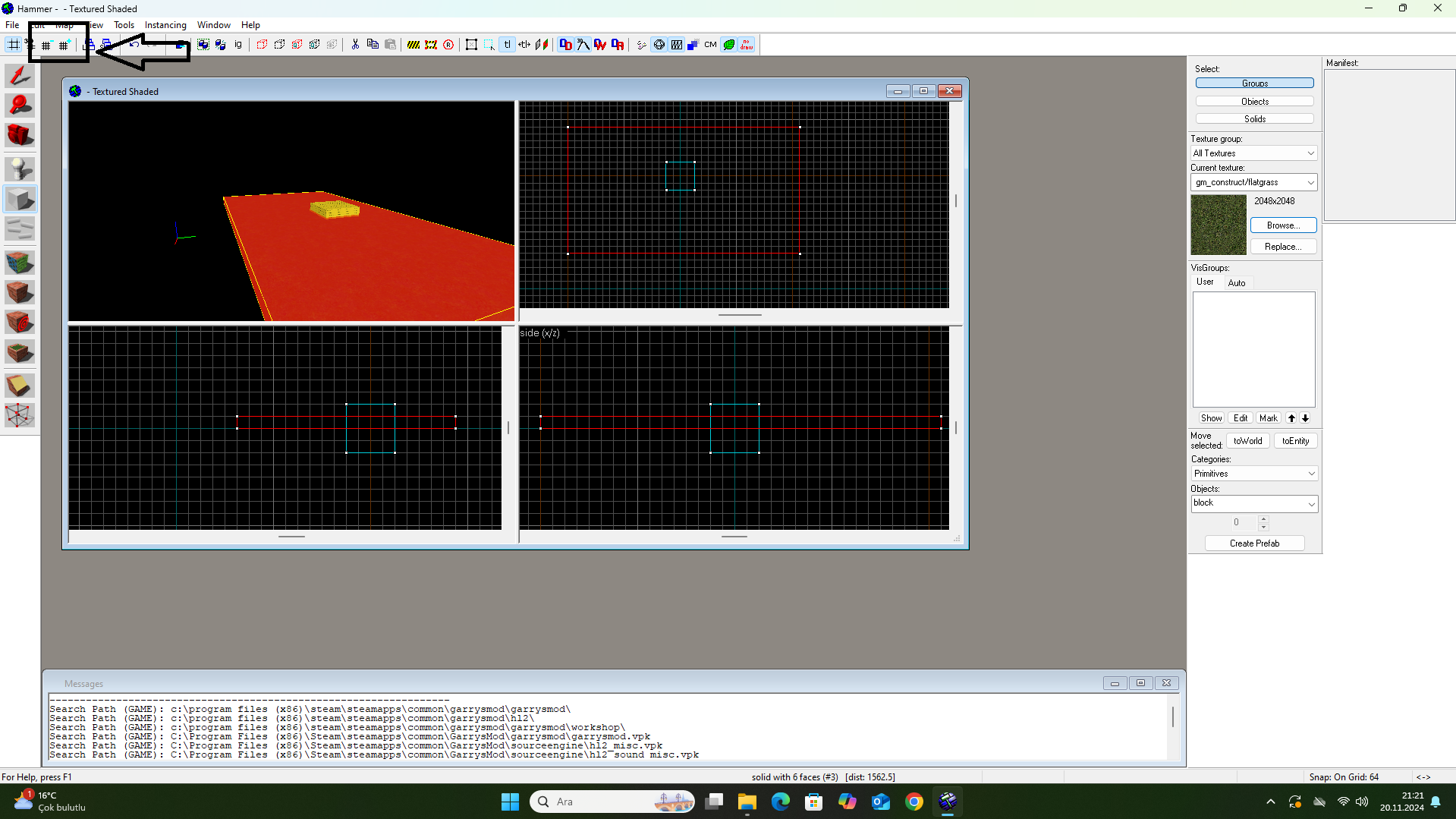The image size is (1456, 819).
Task: Click the Cut (scissors) icon
Action: 355,45
